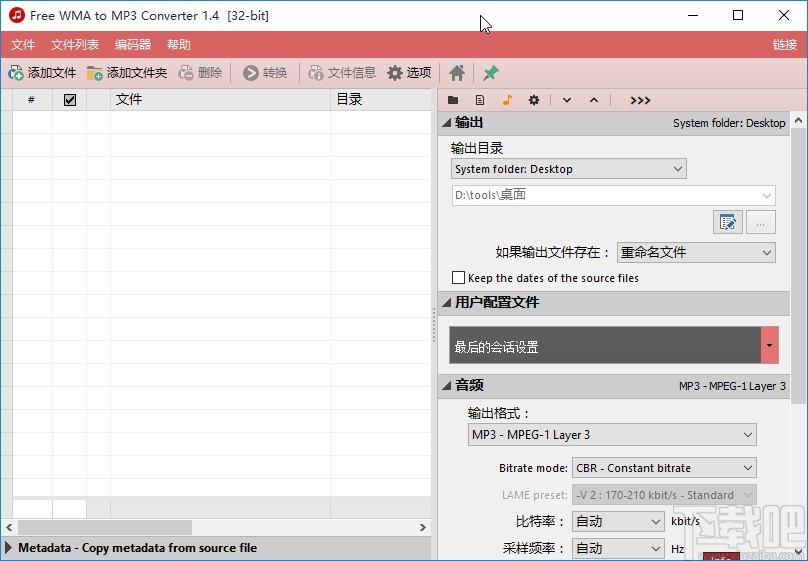Click the horizontal scrollbar left arrow
Screen dimensions: 808x561
9,528
